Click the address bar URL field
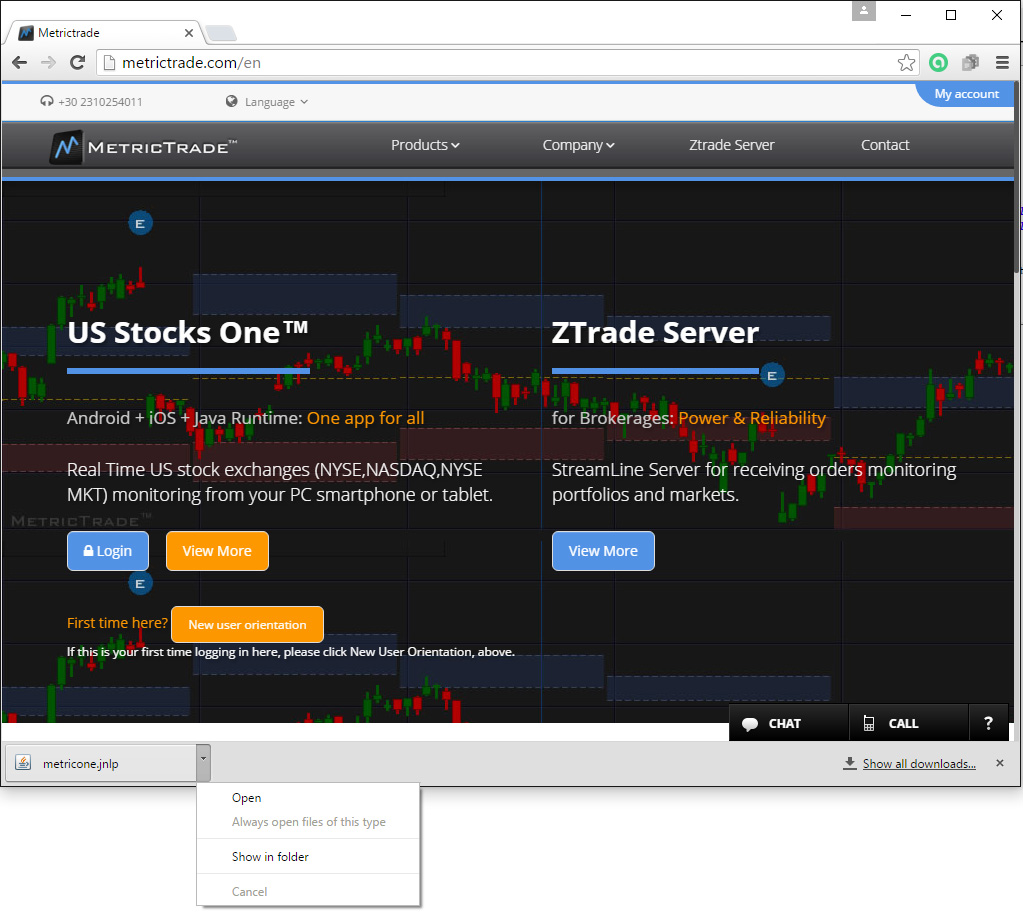Image resolution: width=1023 pixels, height=914 pixels. coord(508,63)
